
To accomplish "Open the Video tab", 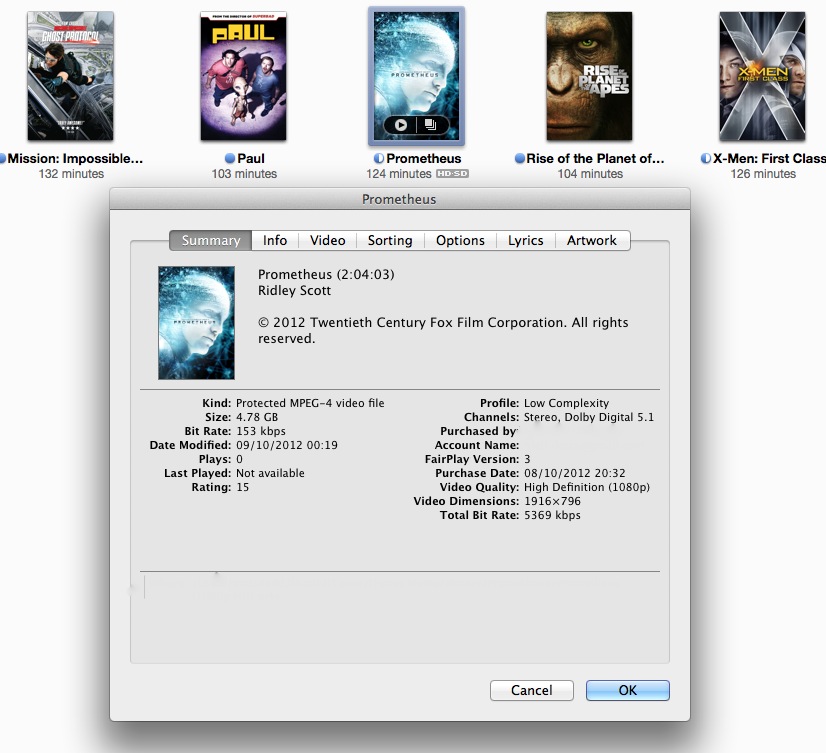I will click(x=328, y=240).
